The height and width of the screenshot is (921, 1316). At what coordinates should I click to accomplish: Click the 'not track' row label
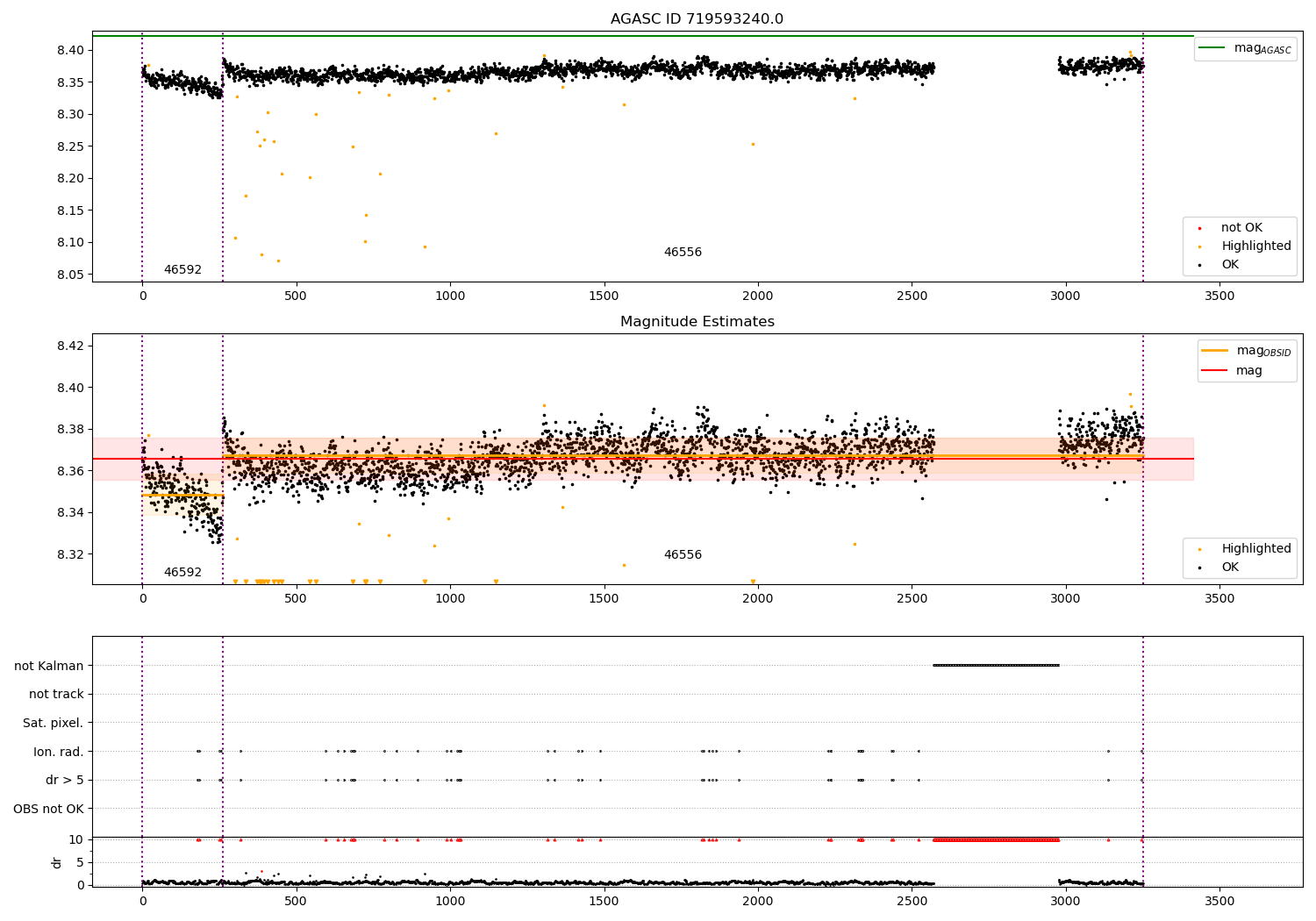[x=56, y=695]
